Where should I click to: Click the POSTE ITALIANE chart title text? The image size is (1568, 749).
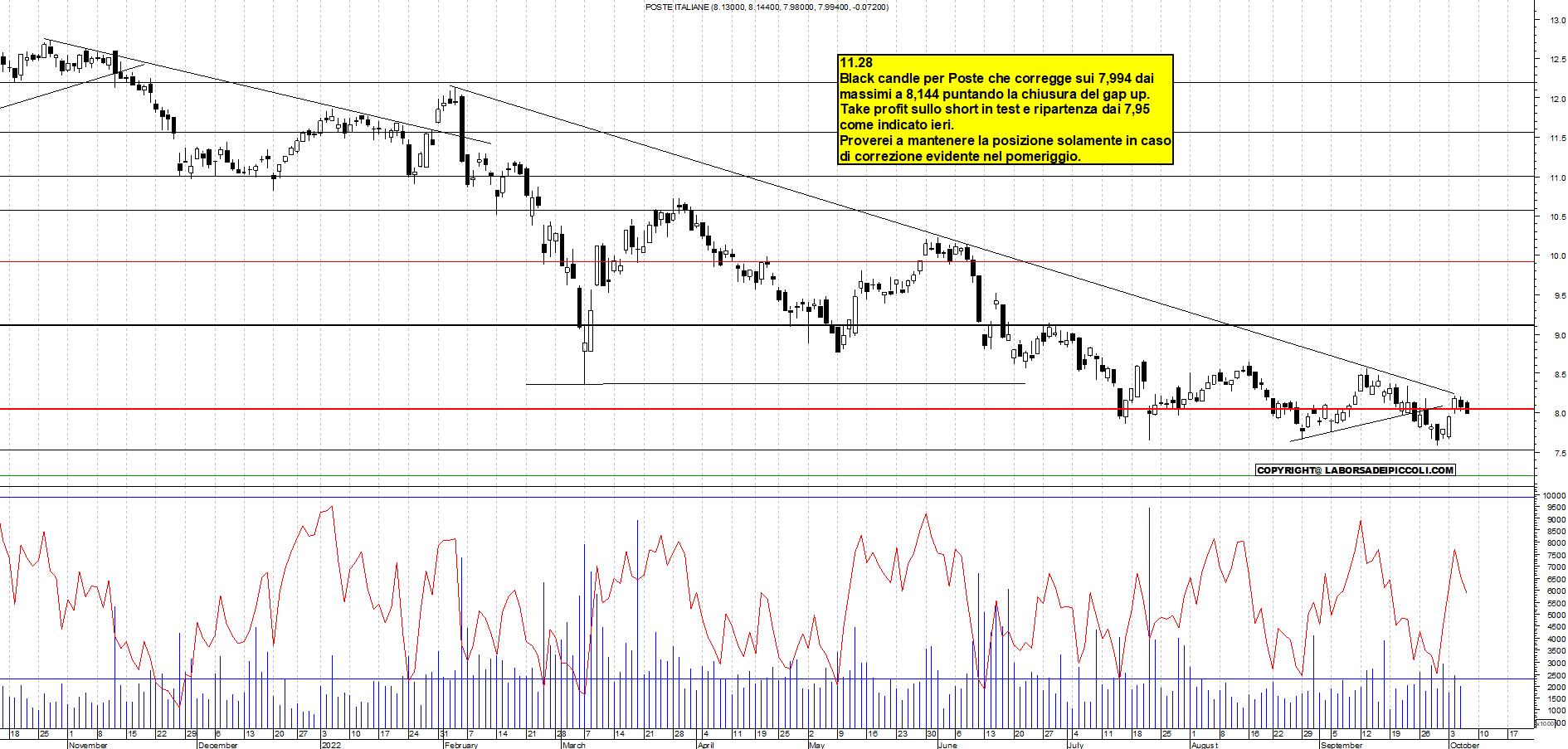tap(767, 7)
